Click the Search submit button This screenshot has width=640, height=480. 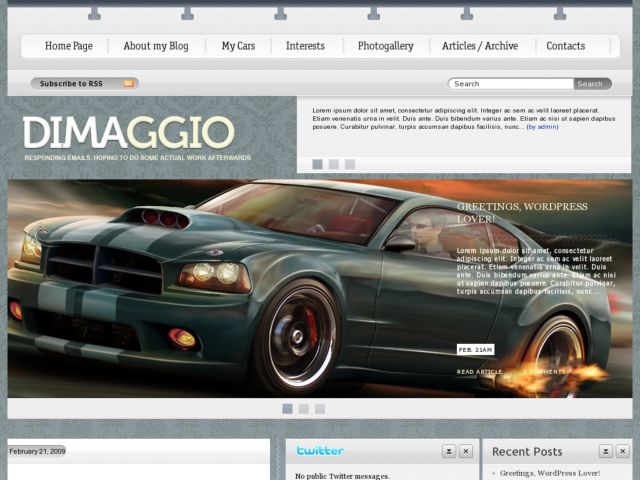point(592,84)
